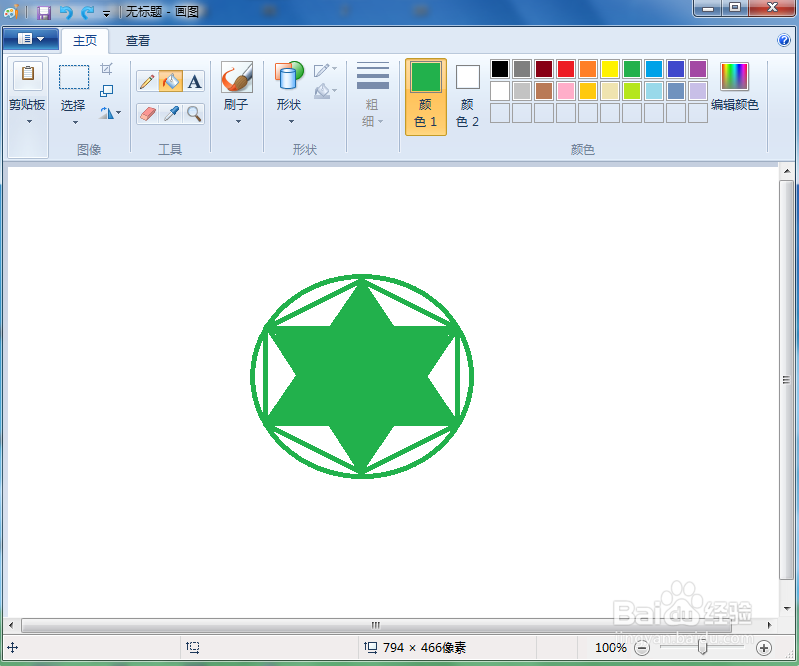
Task: Pick the pink color swatch
Action: click(x=566, y=91)
